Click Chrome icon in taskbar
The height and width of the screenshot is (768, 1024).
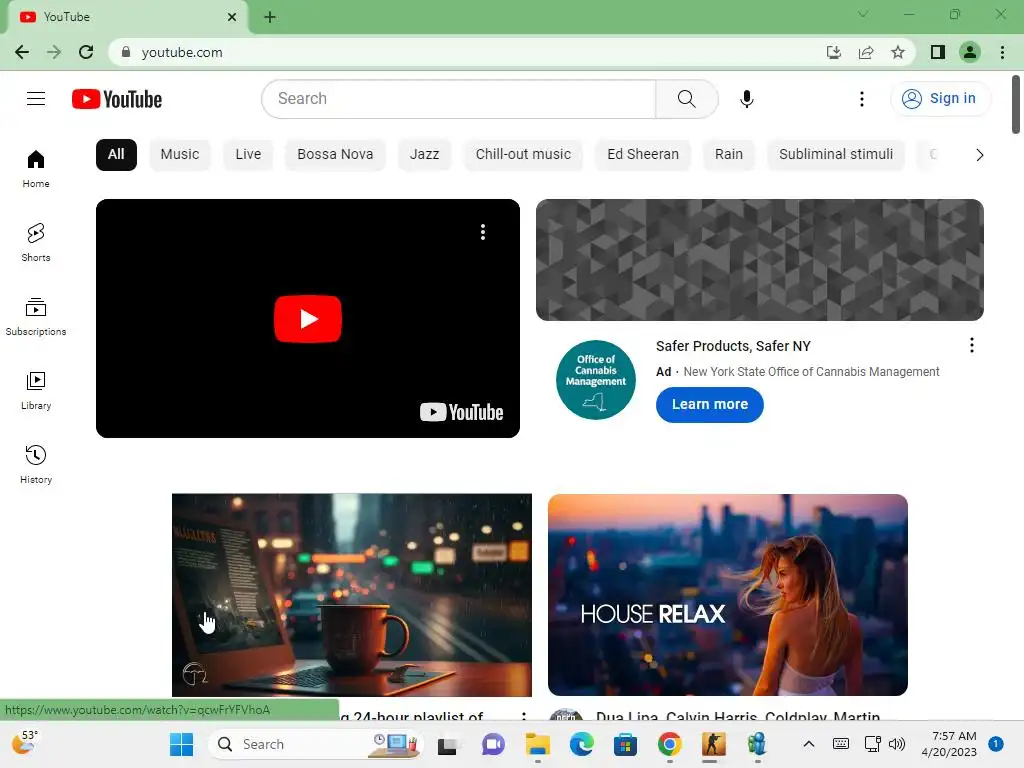click(669, 744)
